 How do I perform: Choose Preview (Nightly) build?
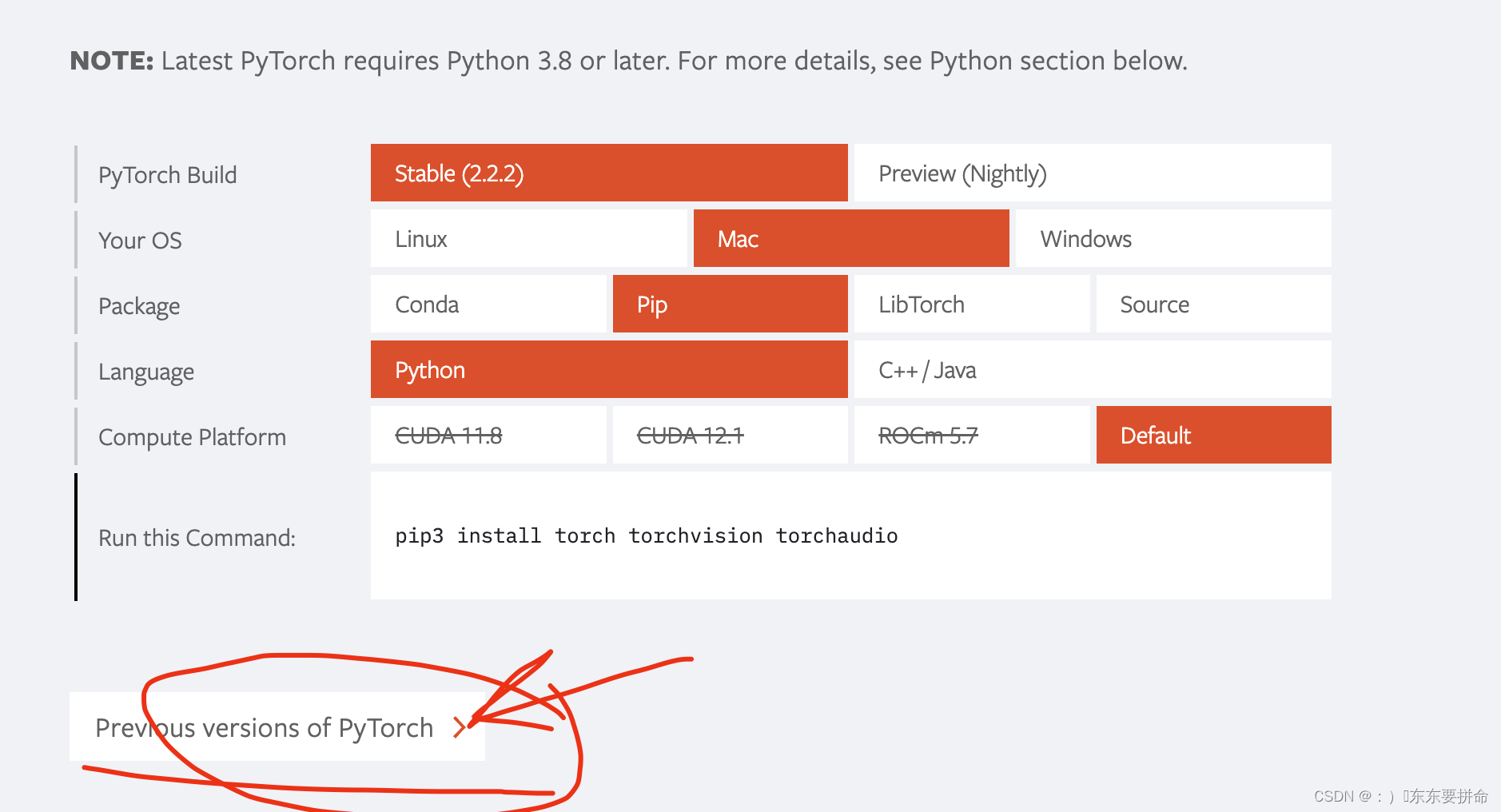(x=1093, y=173)
